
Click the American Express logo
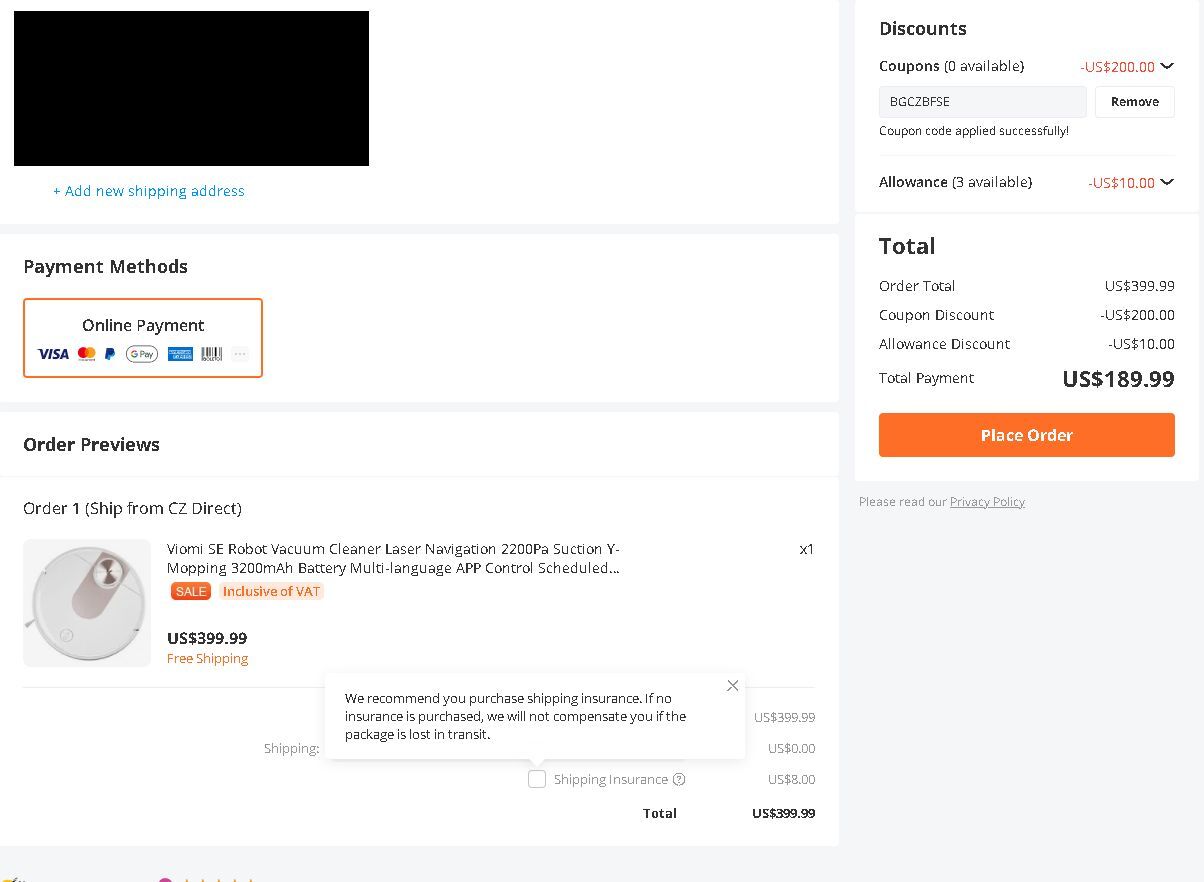(x=180, y=354)
